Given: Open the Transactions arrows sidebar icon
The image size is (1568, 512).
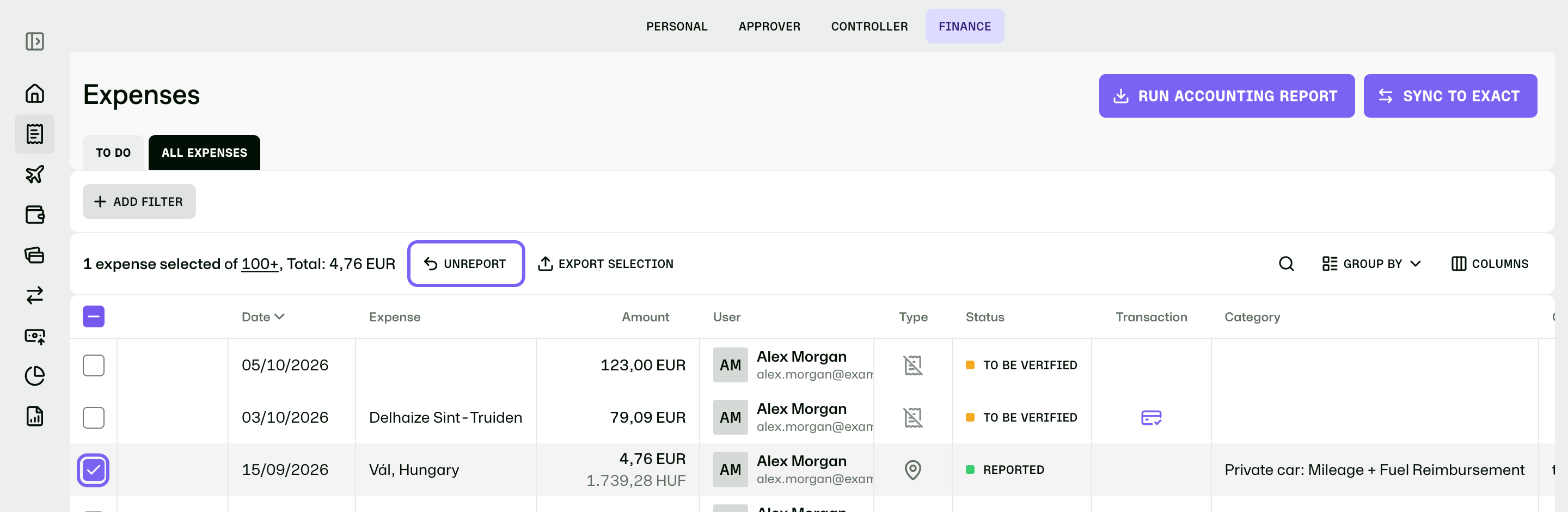Looking at the screenshot, I should (35, 295).
